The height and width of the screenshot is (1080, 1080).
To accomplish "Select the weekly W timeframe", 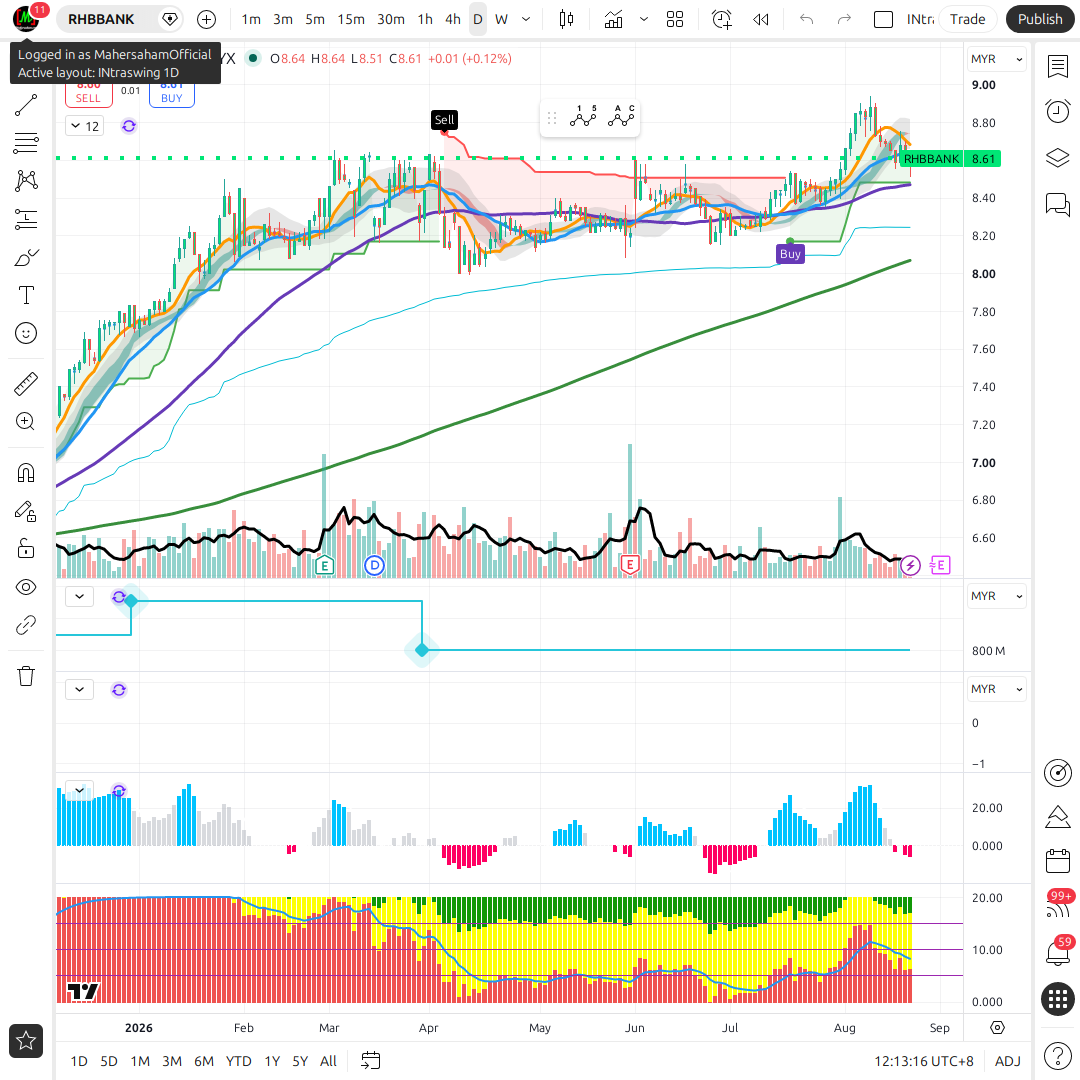I will [x=501, y=19].
